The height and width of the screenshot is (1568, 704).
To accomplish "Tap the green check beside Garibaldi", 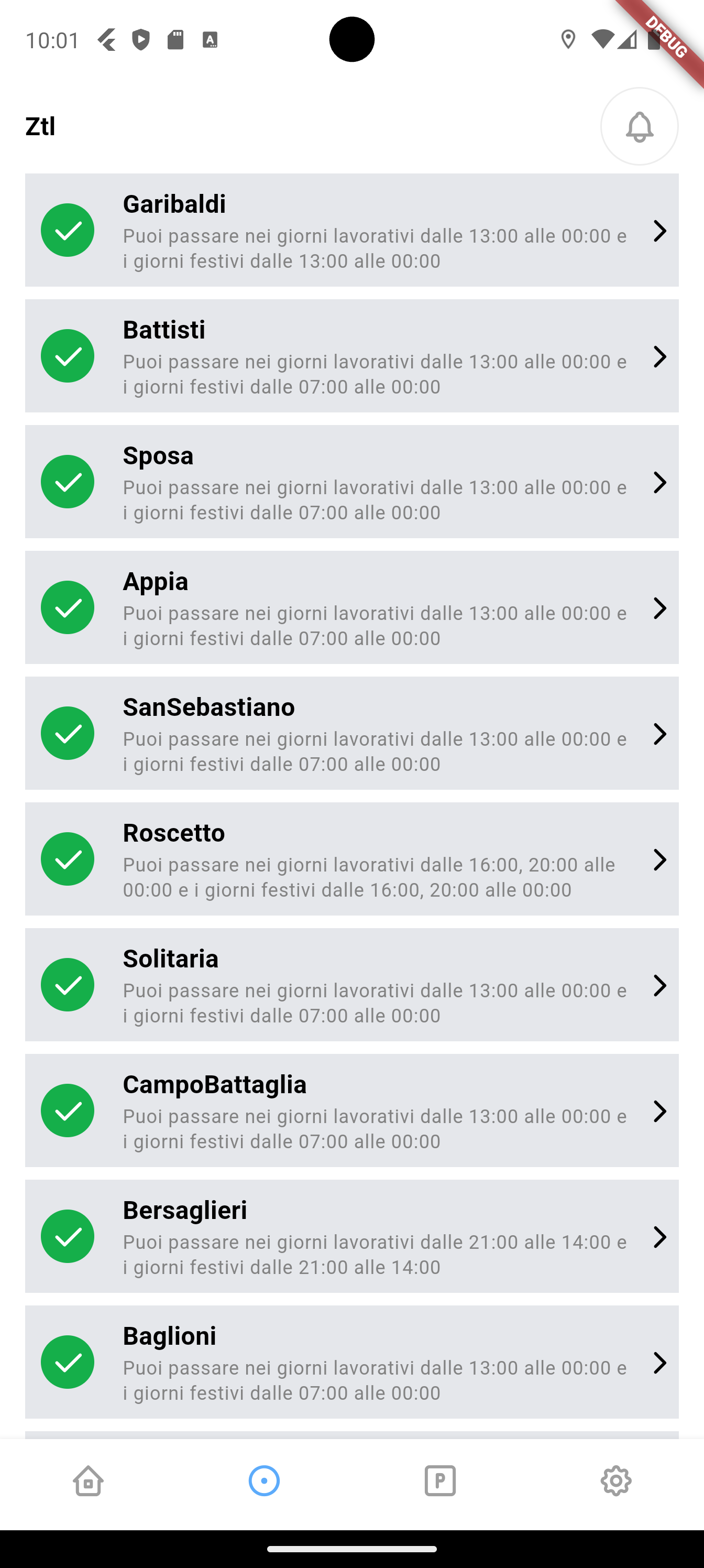I will click(x=68, y=230).
